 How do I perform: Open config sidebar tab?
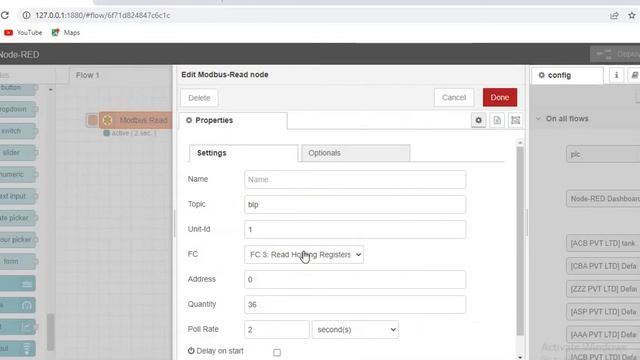click(x=567, y=76)
